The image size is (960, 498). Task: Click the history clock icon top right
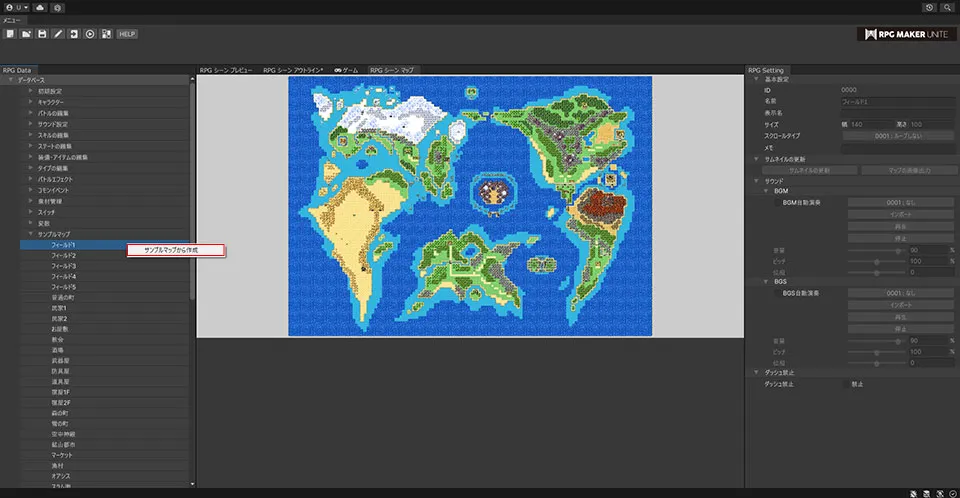930,7
